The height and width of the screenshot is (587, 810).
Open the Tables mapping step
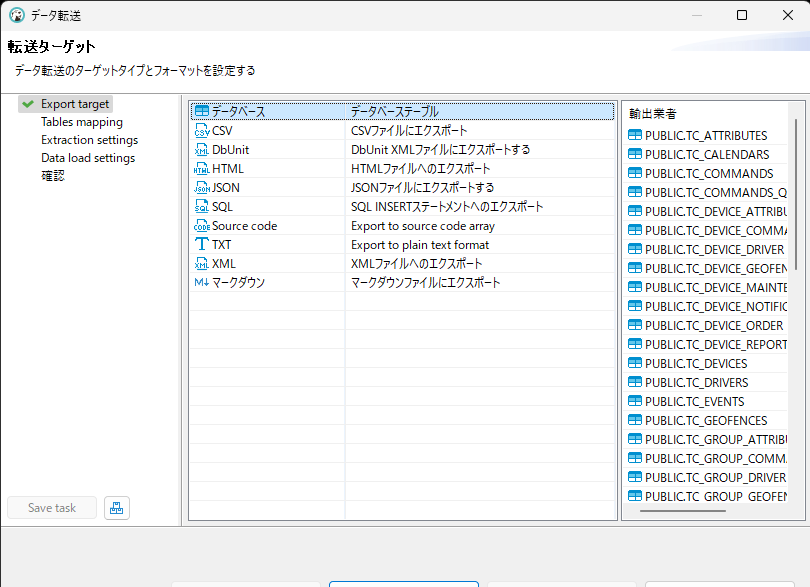81,122
